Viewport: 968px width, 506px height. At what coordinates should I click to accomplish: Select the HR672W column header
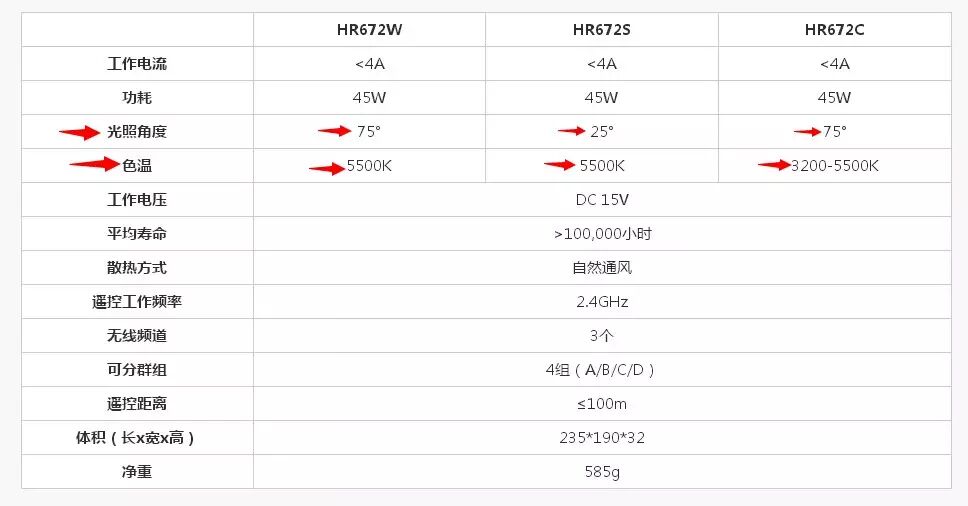coord(369,30)
